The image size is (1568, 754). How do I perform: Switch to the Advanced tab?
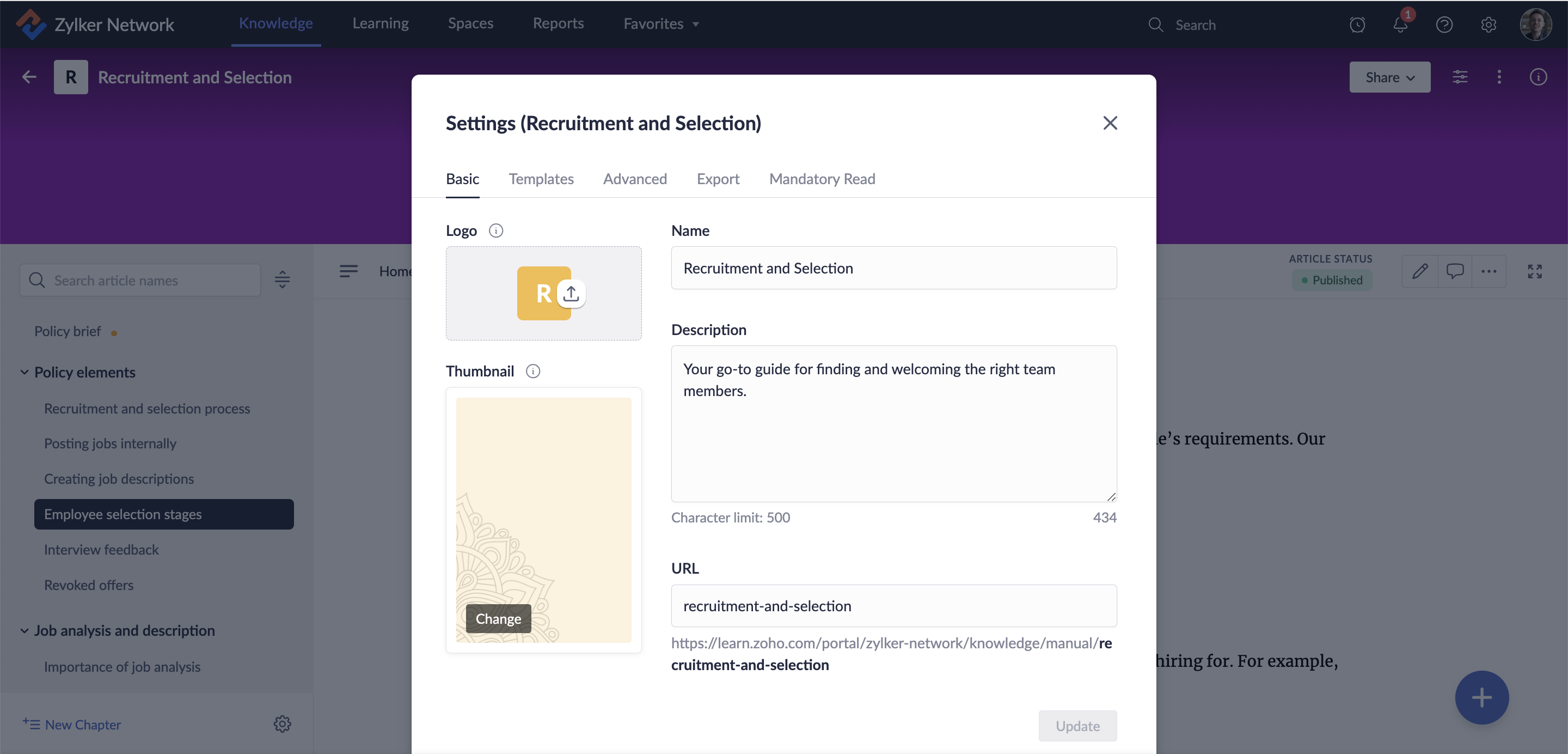tap(634, 179)
